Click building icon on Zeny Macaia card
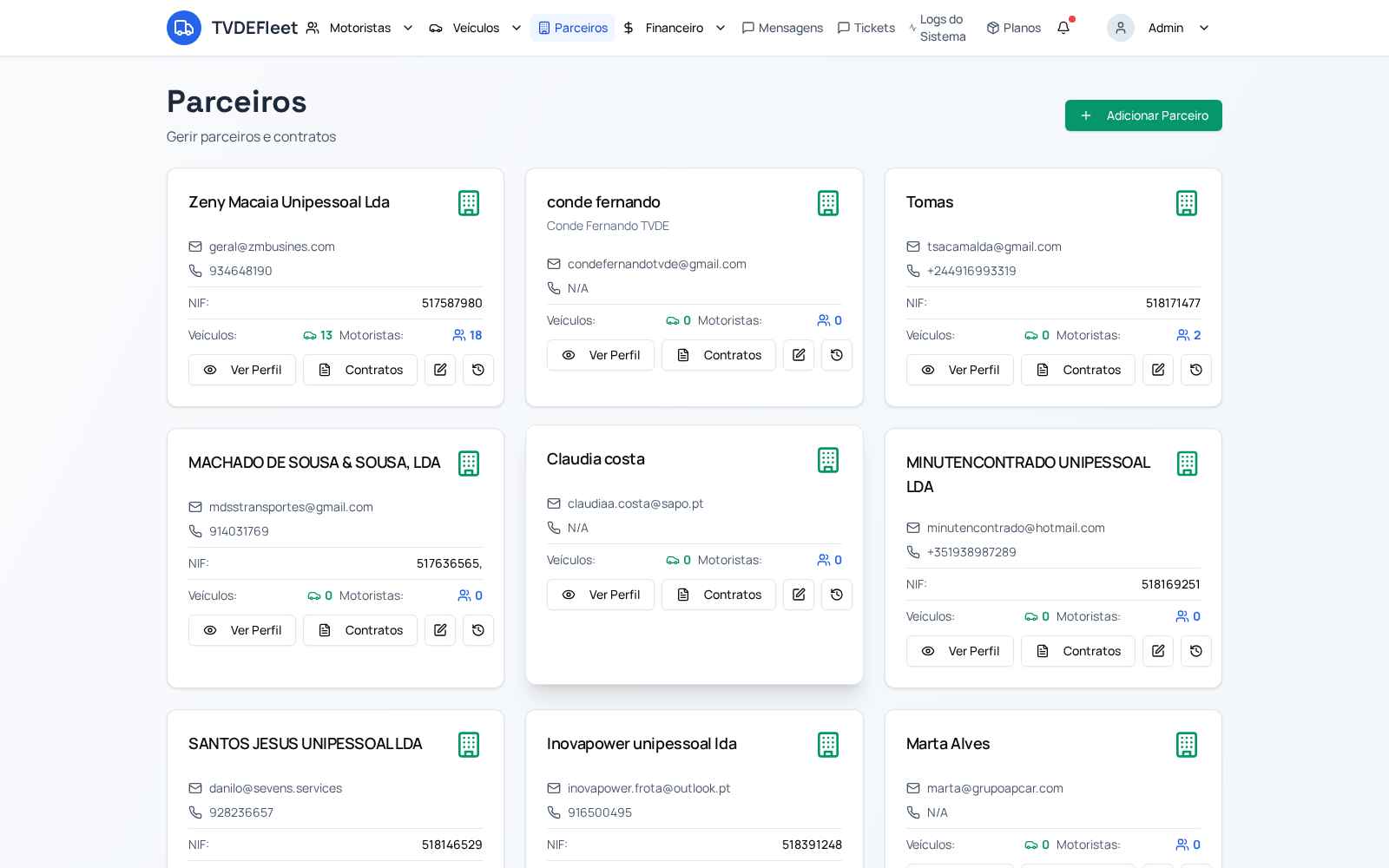This screenshot has height=868, width=1389. [469, 203]
